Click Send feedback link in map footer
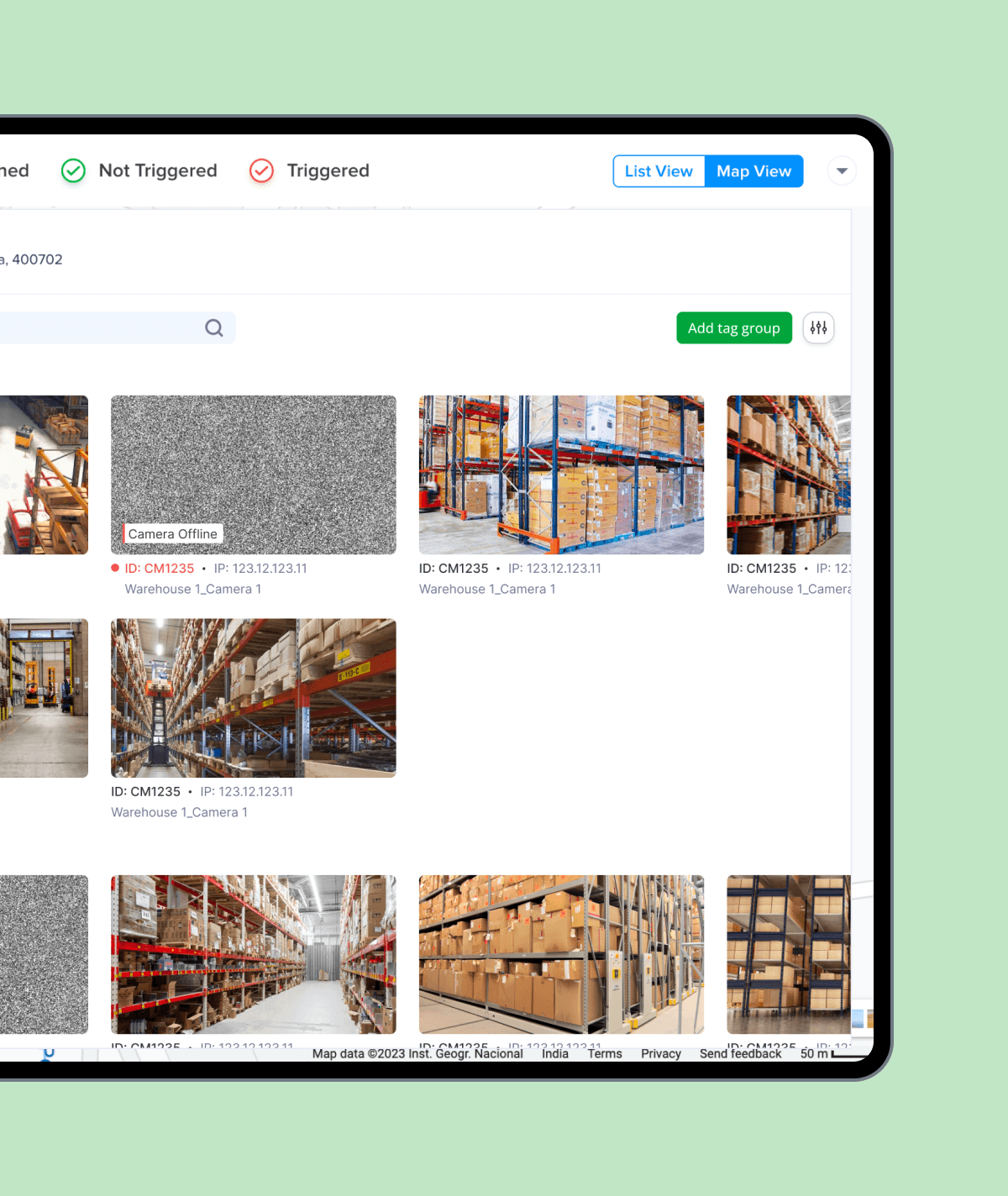This screenshot has width=1008, height=1196. (741, 1054)
